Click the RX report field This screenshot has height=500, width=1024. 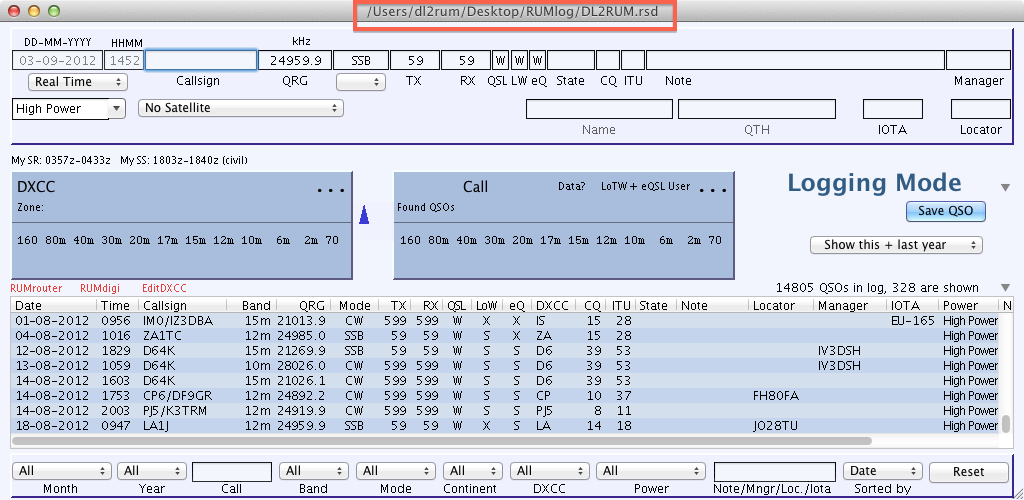click(466, 60)
